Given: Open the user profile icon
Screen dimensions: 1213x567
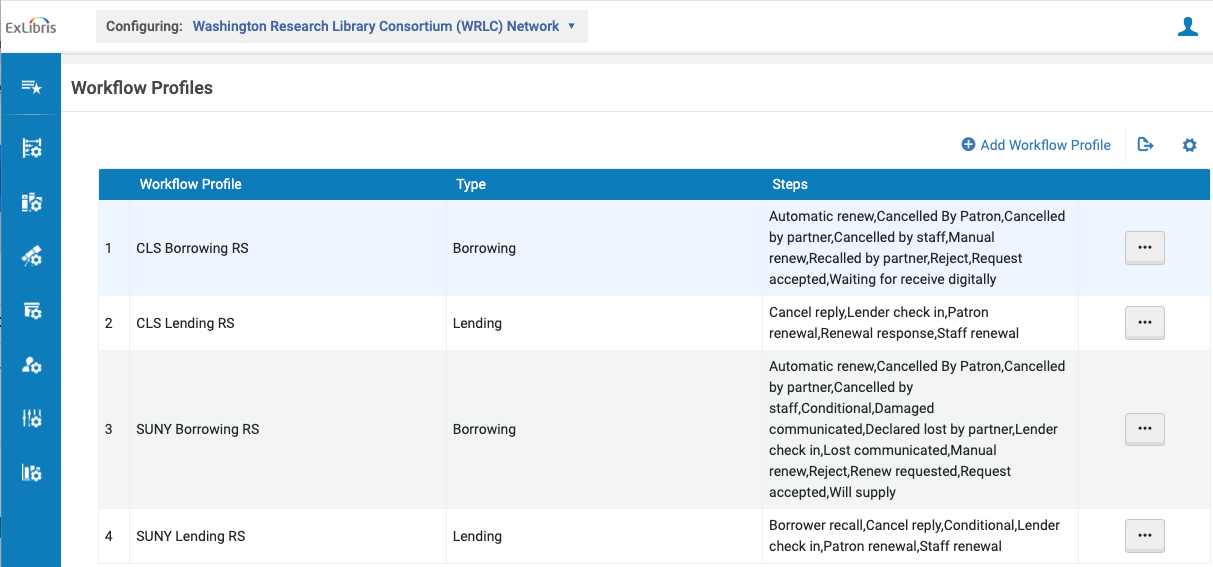Looking at the screenshot, I should 1187,27.
